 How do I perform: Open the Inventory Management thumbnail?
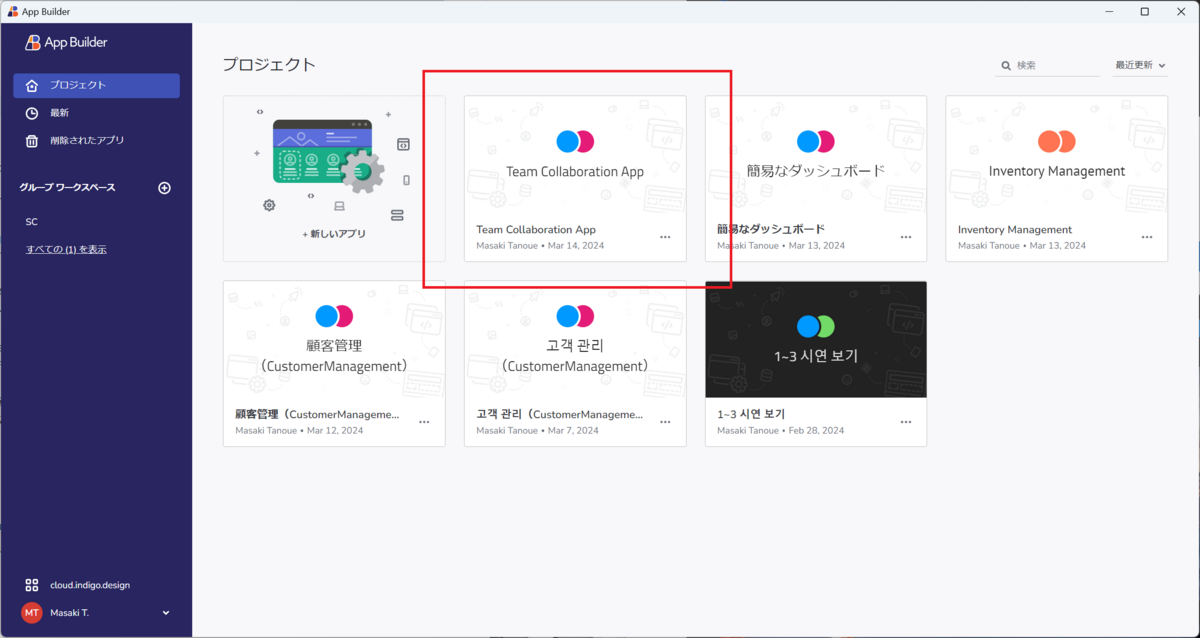(1057, 155)
